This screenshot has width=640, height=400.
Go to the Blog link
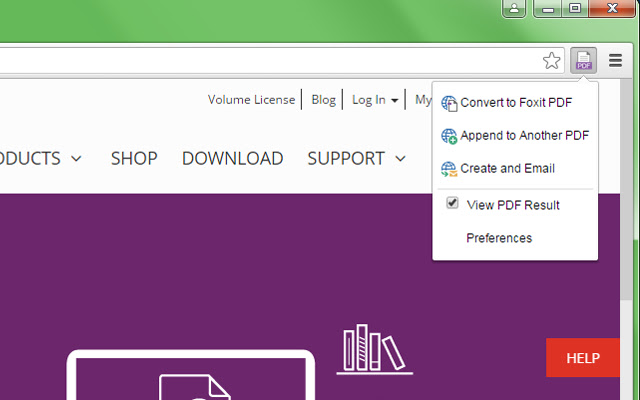pos(323,100)
